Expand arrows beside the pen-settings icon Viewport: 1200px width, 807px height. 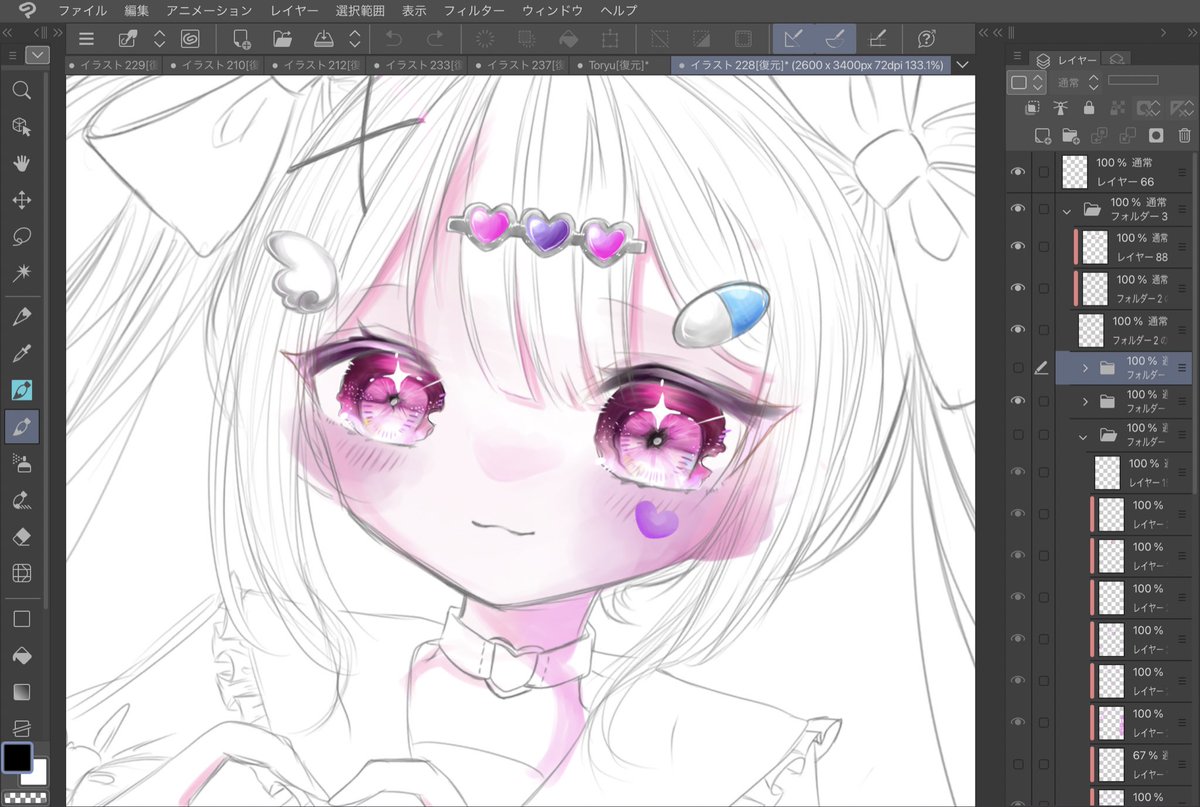(x=159, y=39)
